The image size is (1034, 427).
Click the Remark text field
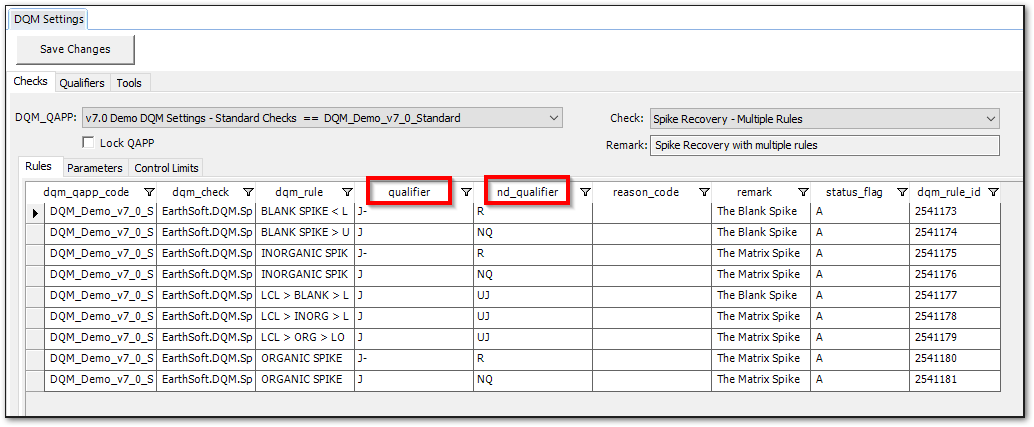tap(824, 145)
